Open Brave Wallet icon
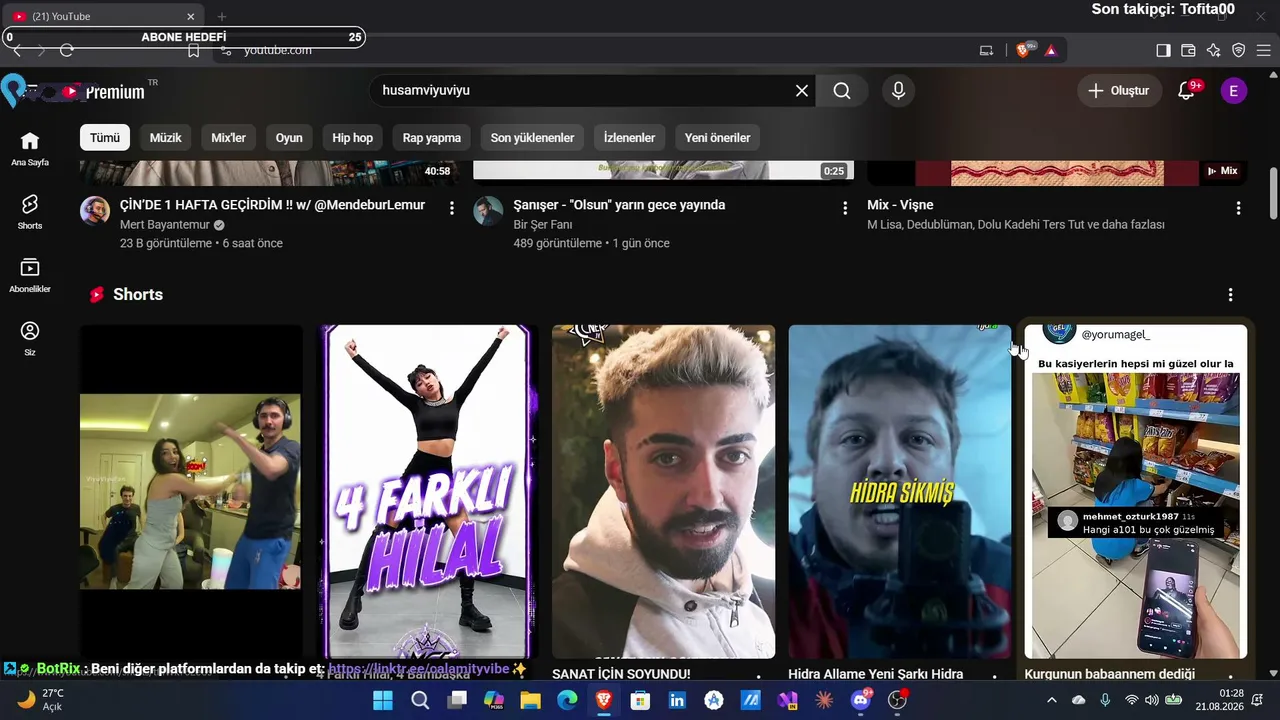This screenshot has height=720, width=1280. coord(1188,50)
